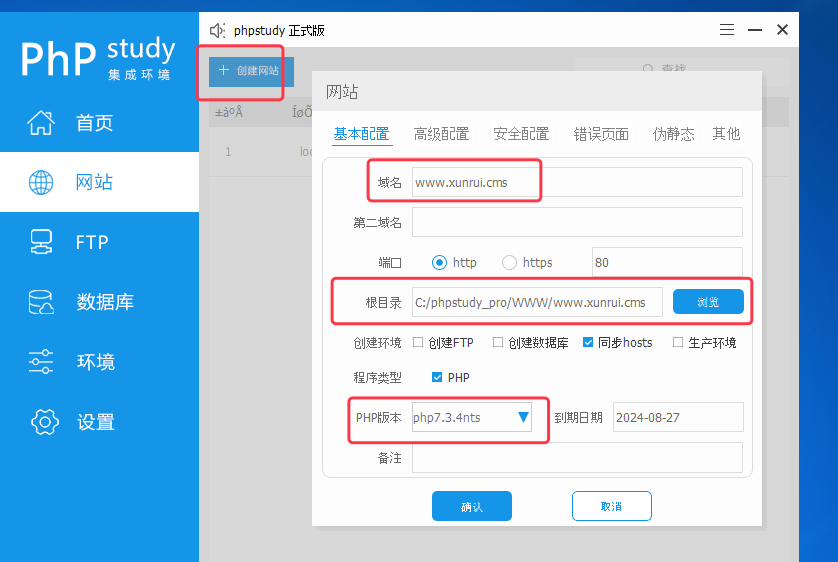Switch to 安全配置 tab
This screenshot has height=562, width=838.
pos(521,134)
